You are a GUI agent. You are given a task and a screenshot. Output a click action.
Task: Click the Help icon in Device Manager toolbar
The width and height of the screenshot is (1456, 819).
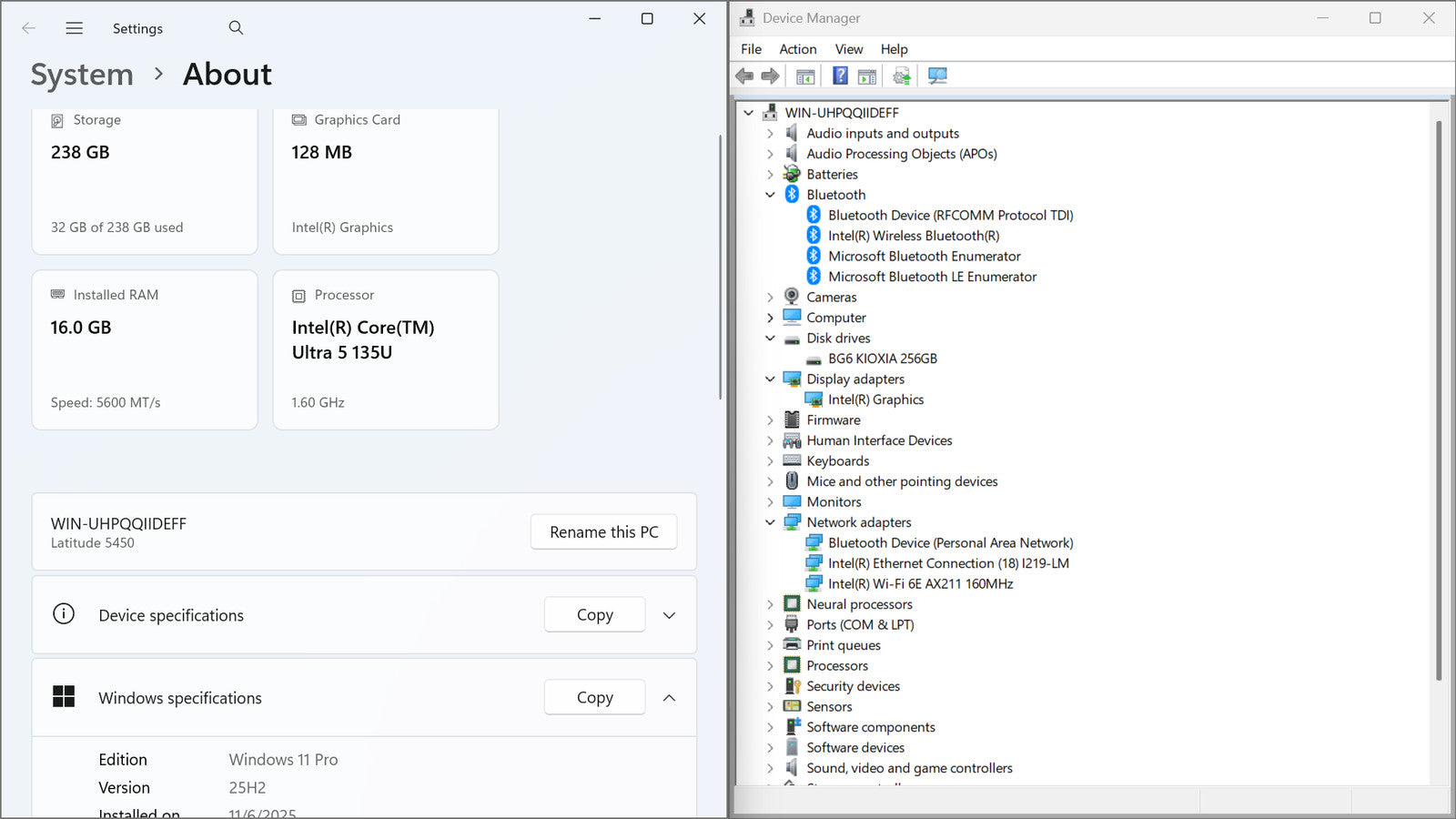(x=840, y=76)
